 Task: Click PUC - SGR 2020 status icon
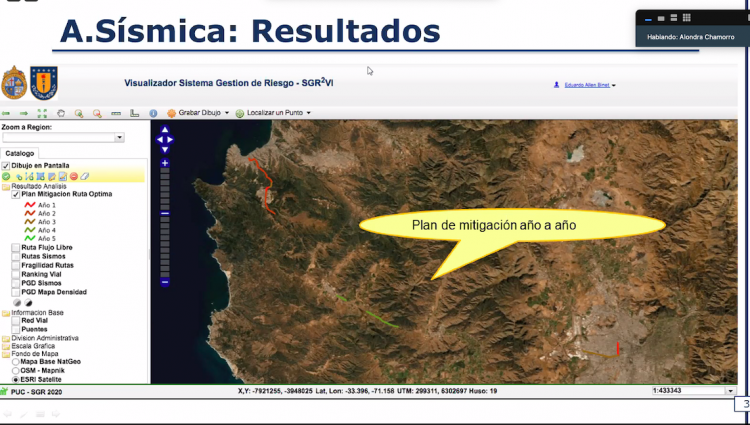coord(5,392)
